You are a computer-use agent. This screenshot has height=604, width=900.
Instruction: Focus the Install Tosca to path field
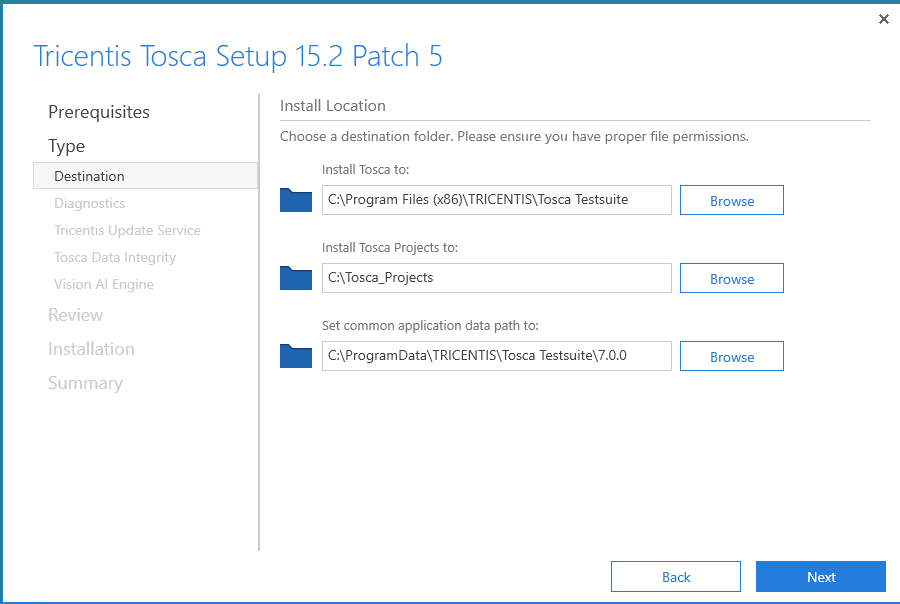[x=496, y=200]
